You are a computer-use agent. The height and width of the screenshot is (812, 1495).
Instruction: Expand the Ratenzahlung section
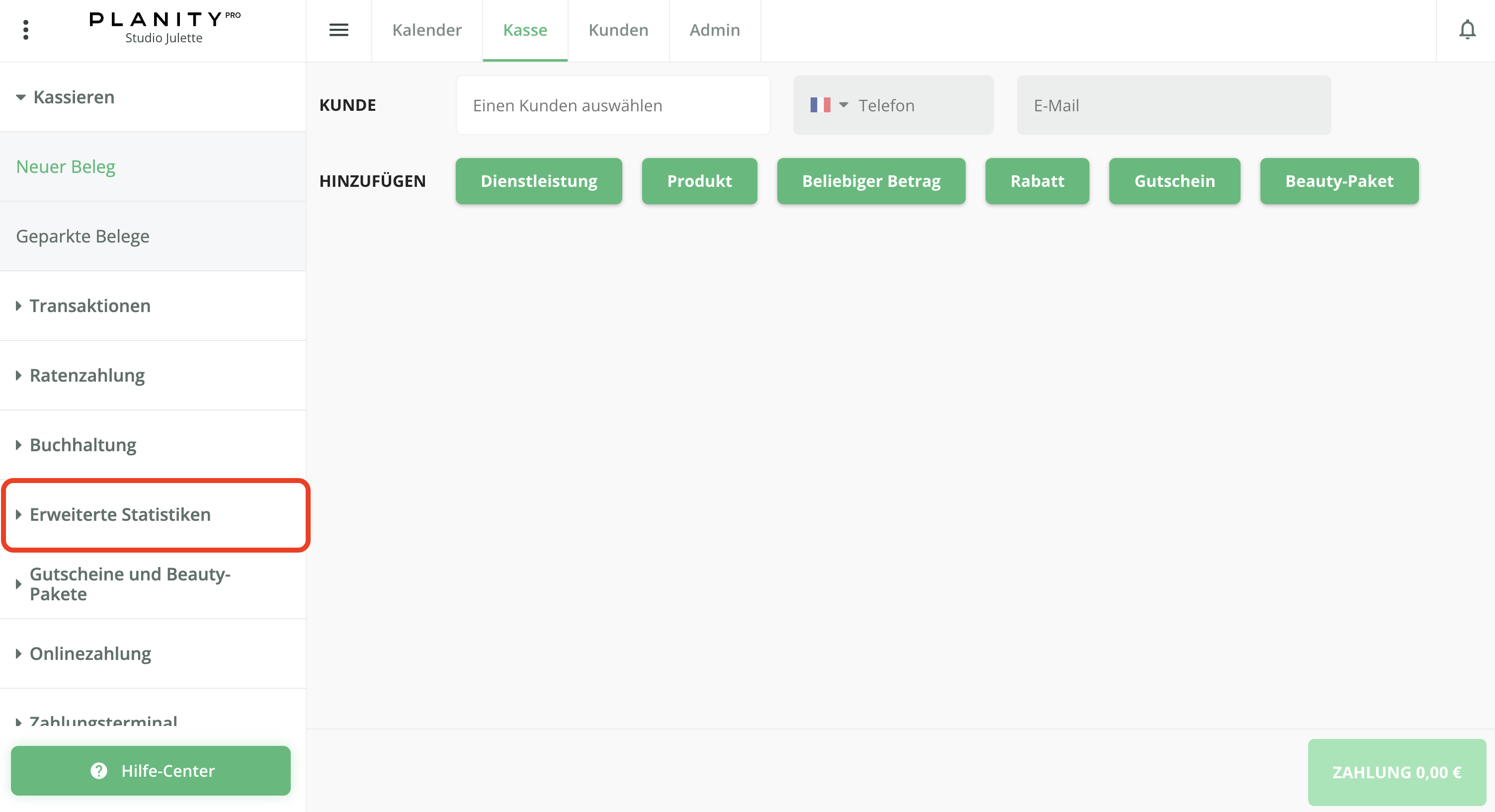[x=87, y=376]
